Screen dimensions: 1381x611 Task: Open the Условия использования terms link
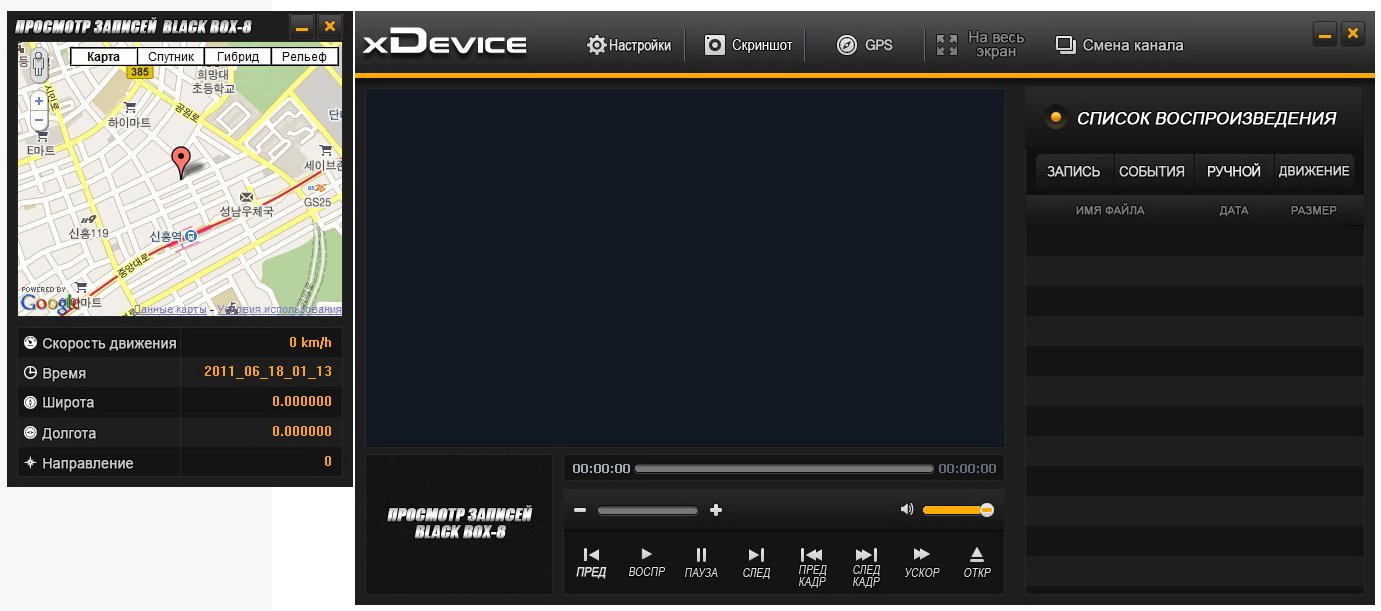point(280,310)
